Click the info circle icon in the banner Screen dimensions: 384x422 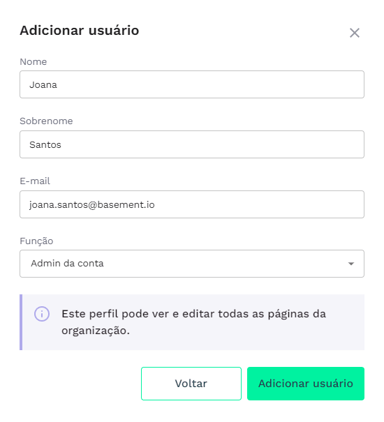point(42,314)
